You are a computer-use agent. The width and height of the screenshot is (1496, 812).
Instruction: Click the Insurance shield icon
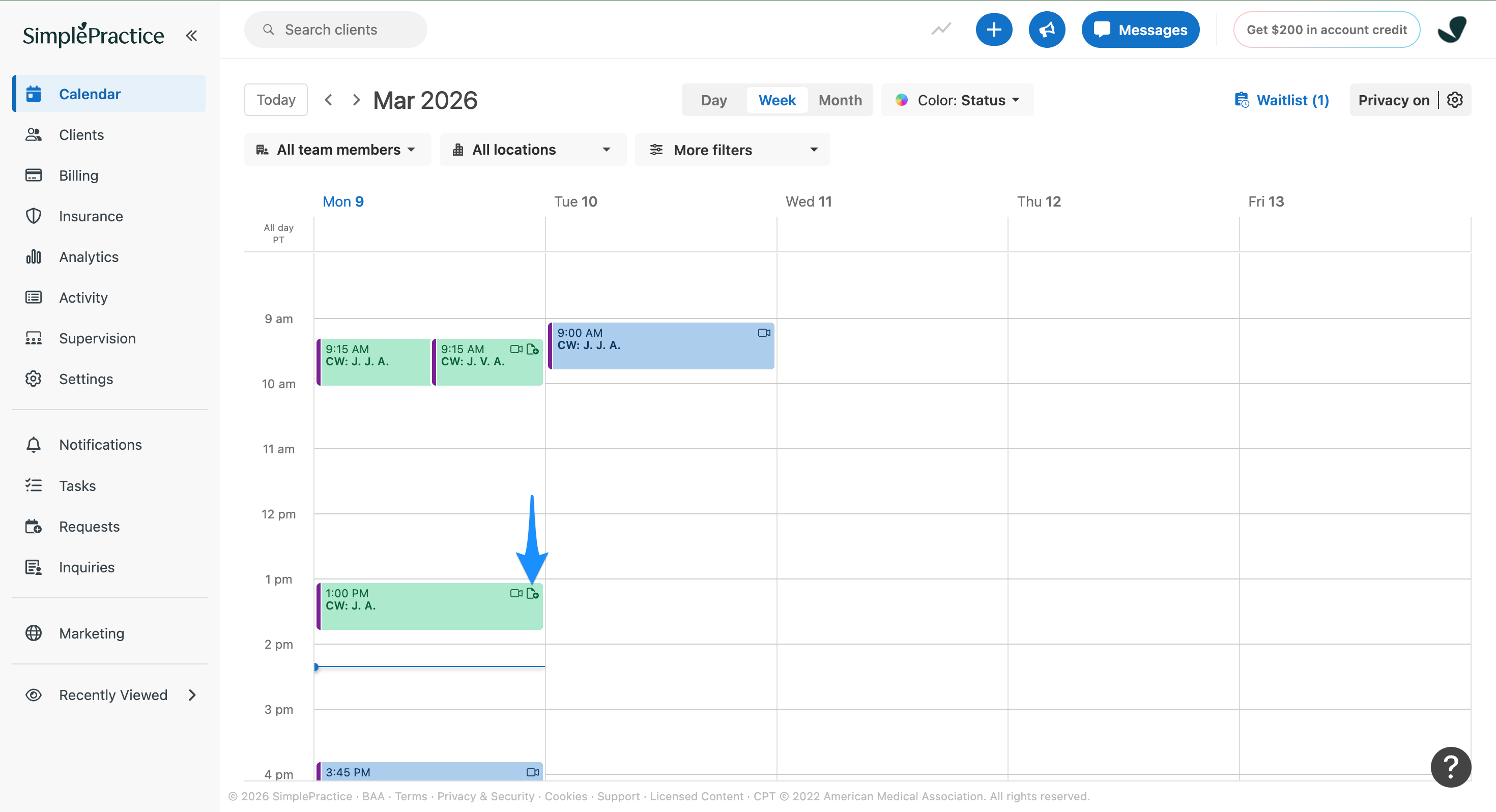34,216
